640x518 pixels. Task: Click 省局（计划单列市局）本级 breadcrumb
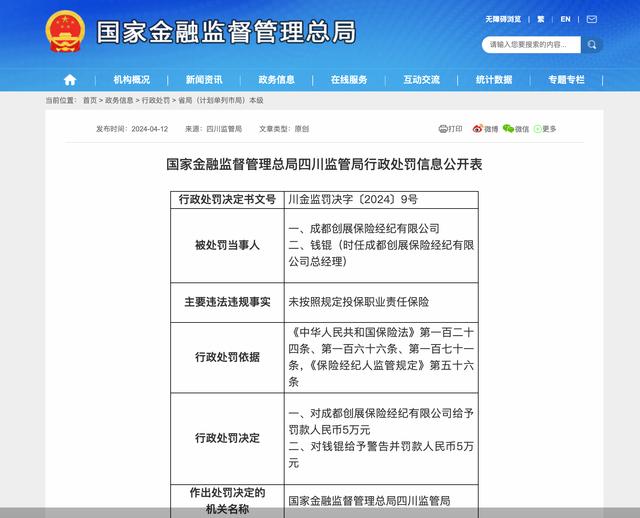pos(221,100)
